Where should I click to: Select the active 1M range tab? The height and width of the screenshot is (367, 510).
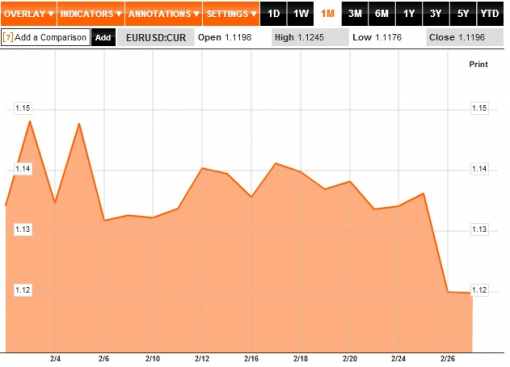(x=327, y=14)
